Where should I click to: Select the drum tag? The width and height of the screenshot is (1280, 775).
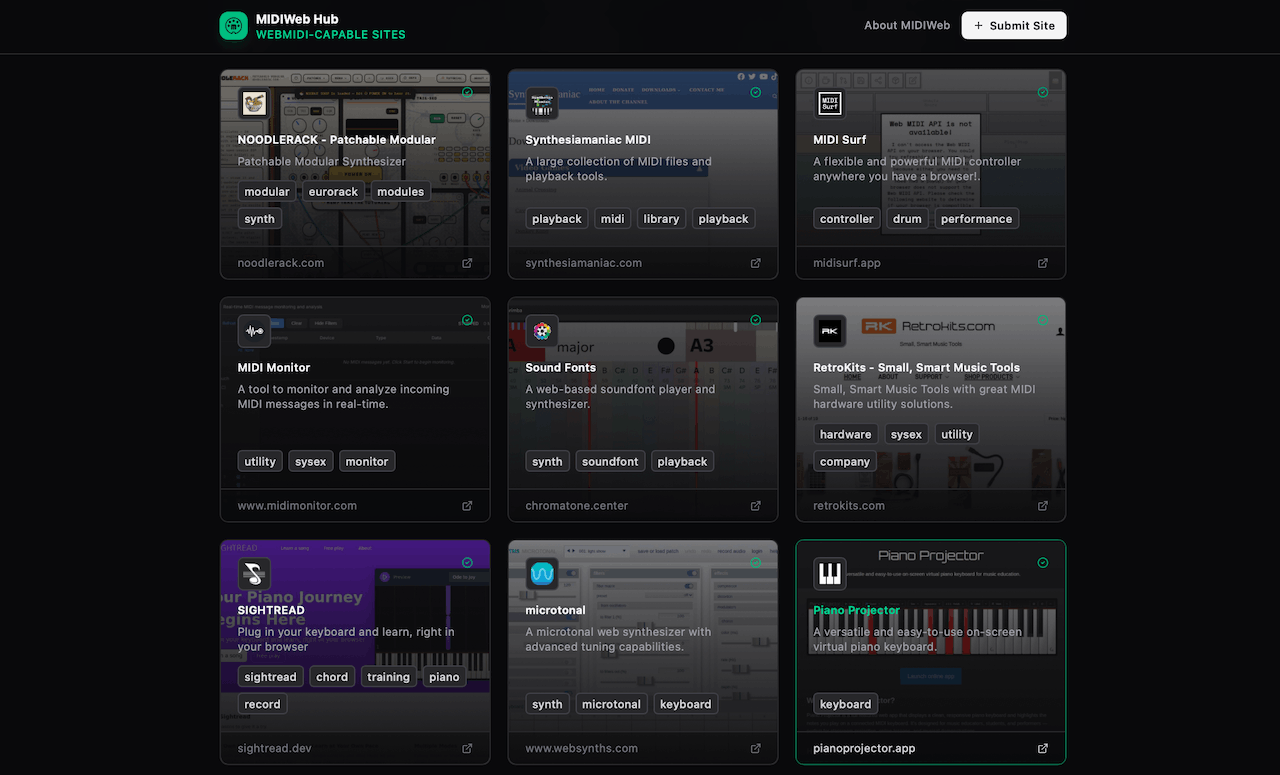point(907,219)
